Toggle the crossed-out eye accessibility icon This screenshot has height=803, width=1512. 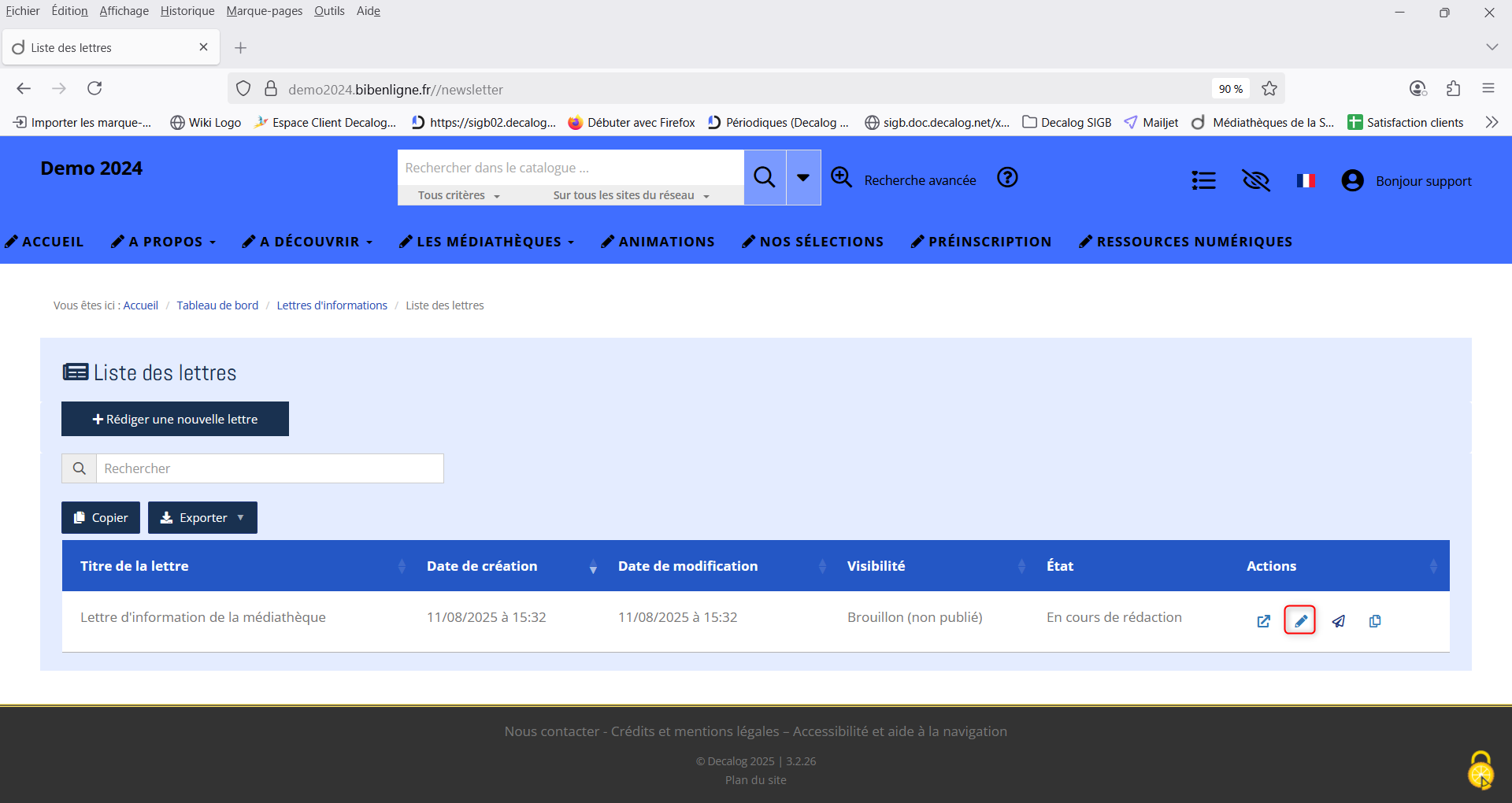(x=1256, y=181)
